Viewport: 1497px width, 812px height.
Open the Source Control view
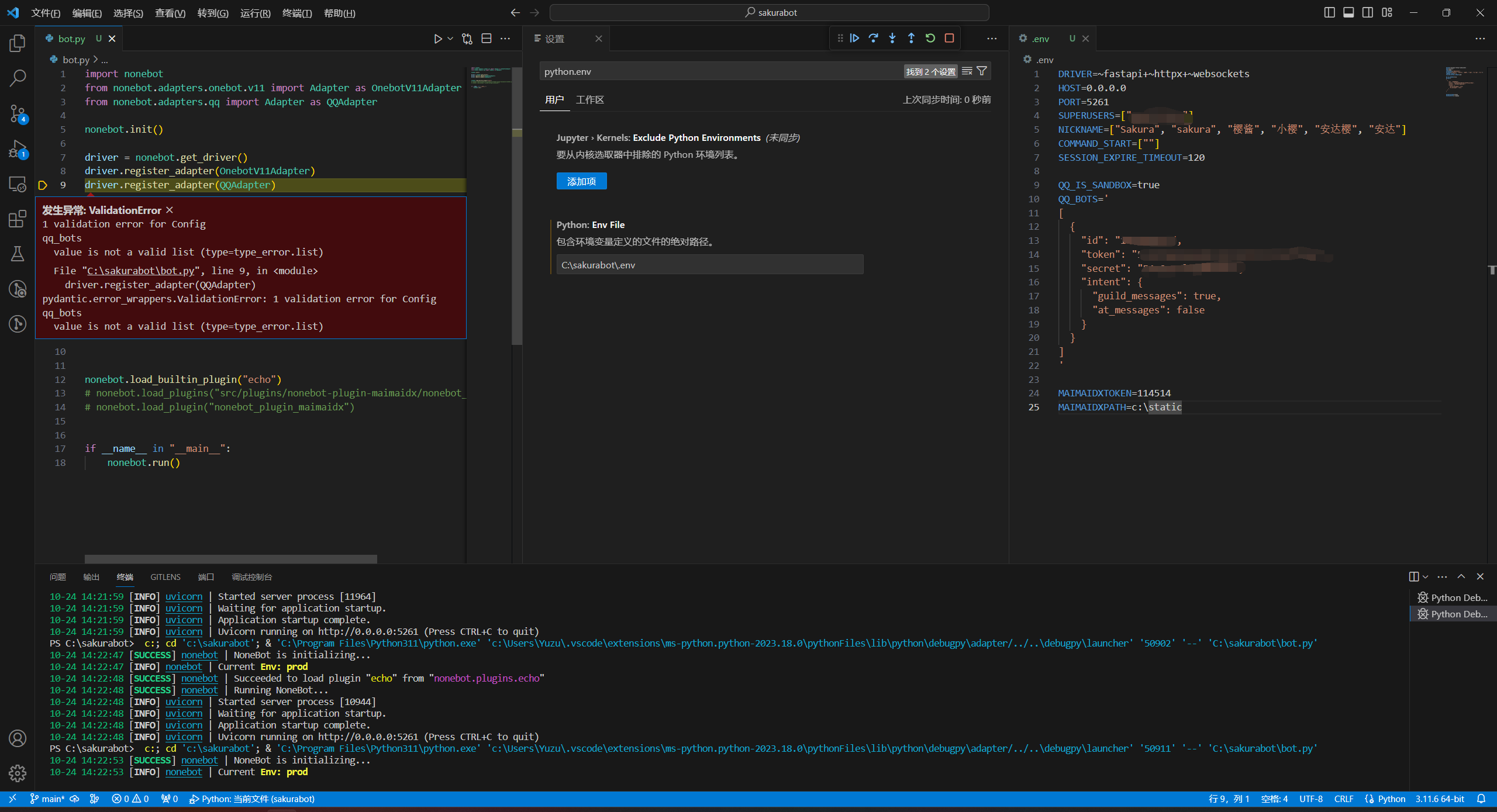pyautogui.click(x=18, y=113)
